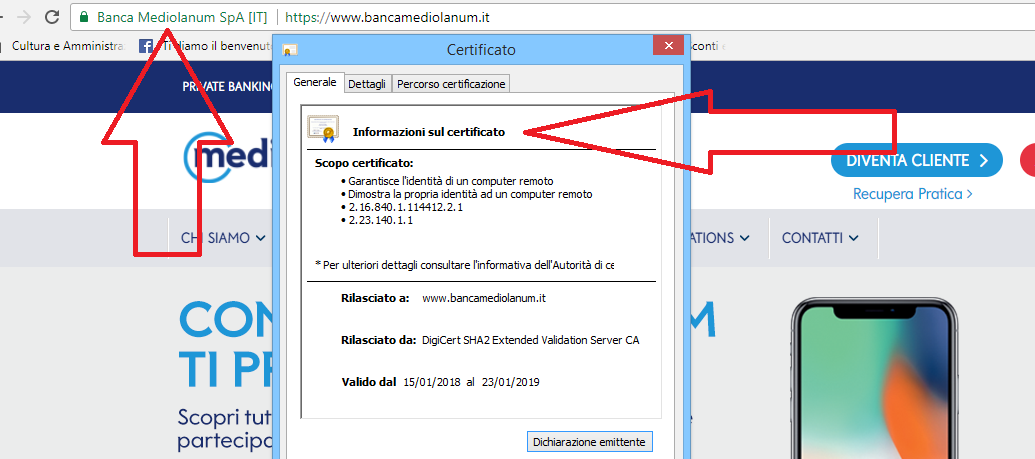Select expiry date 23/01/2019
This screenshot has width=1035, height=459.
tap(510, 381)
